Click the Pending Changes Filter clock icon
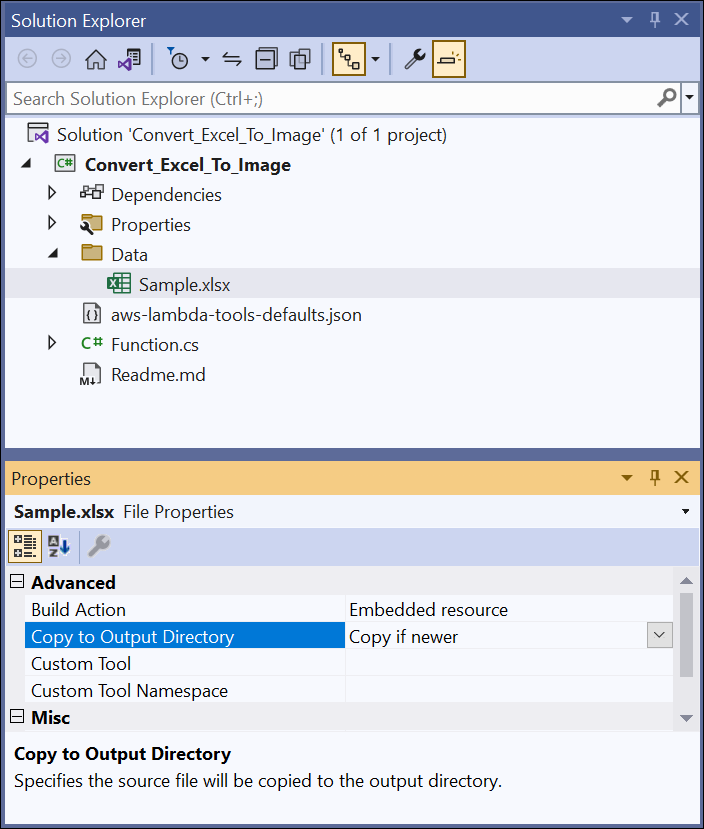Image resolution: width=704 pixels, height=829 pixels. pyautogui.click(x=178, y=60)
